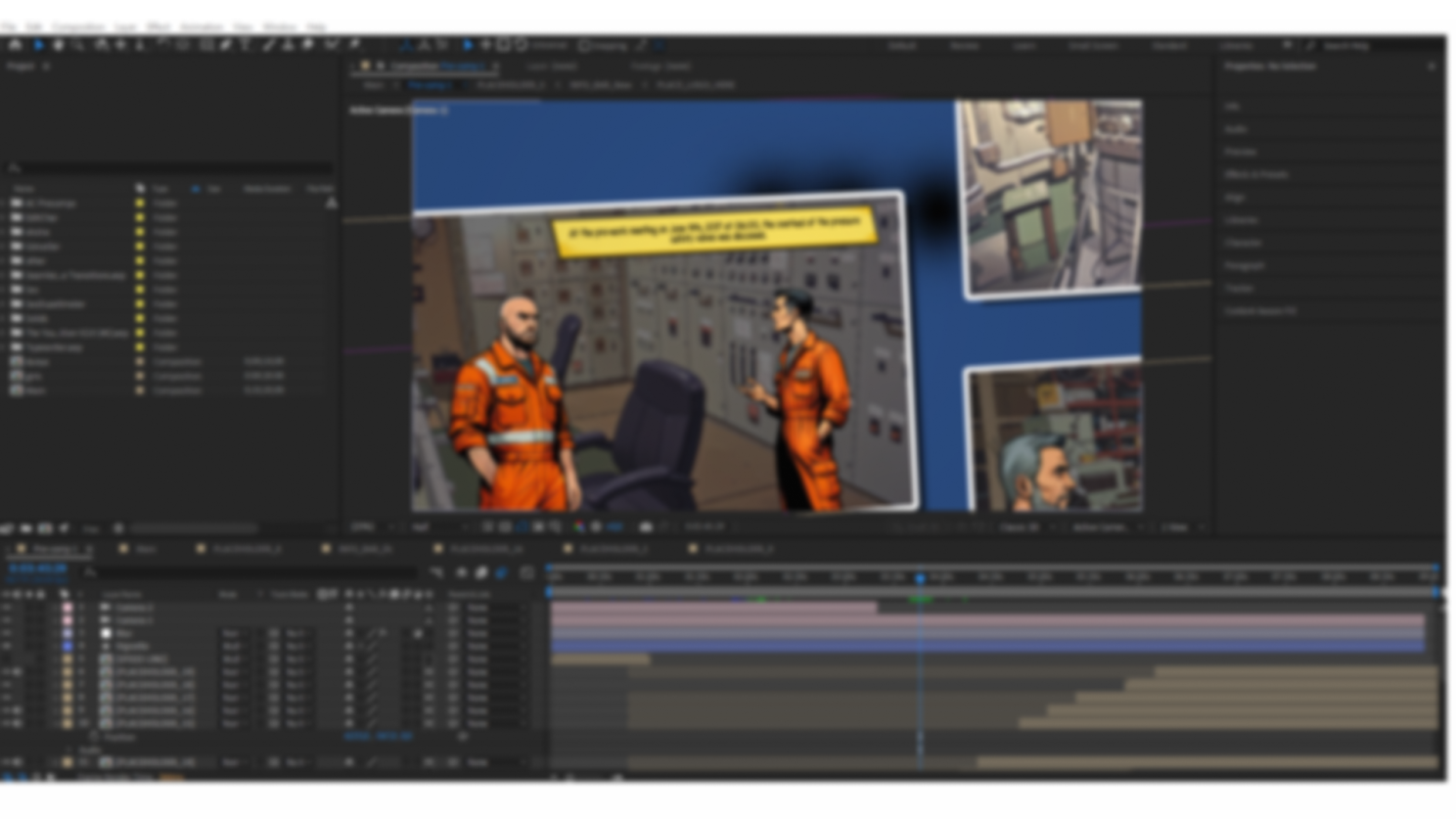Open the 1 View layout dropdown
This screenshot has width=1456, height=819.
(x=1181, y=526)
